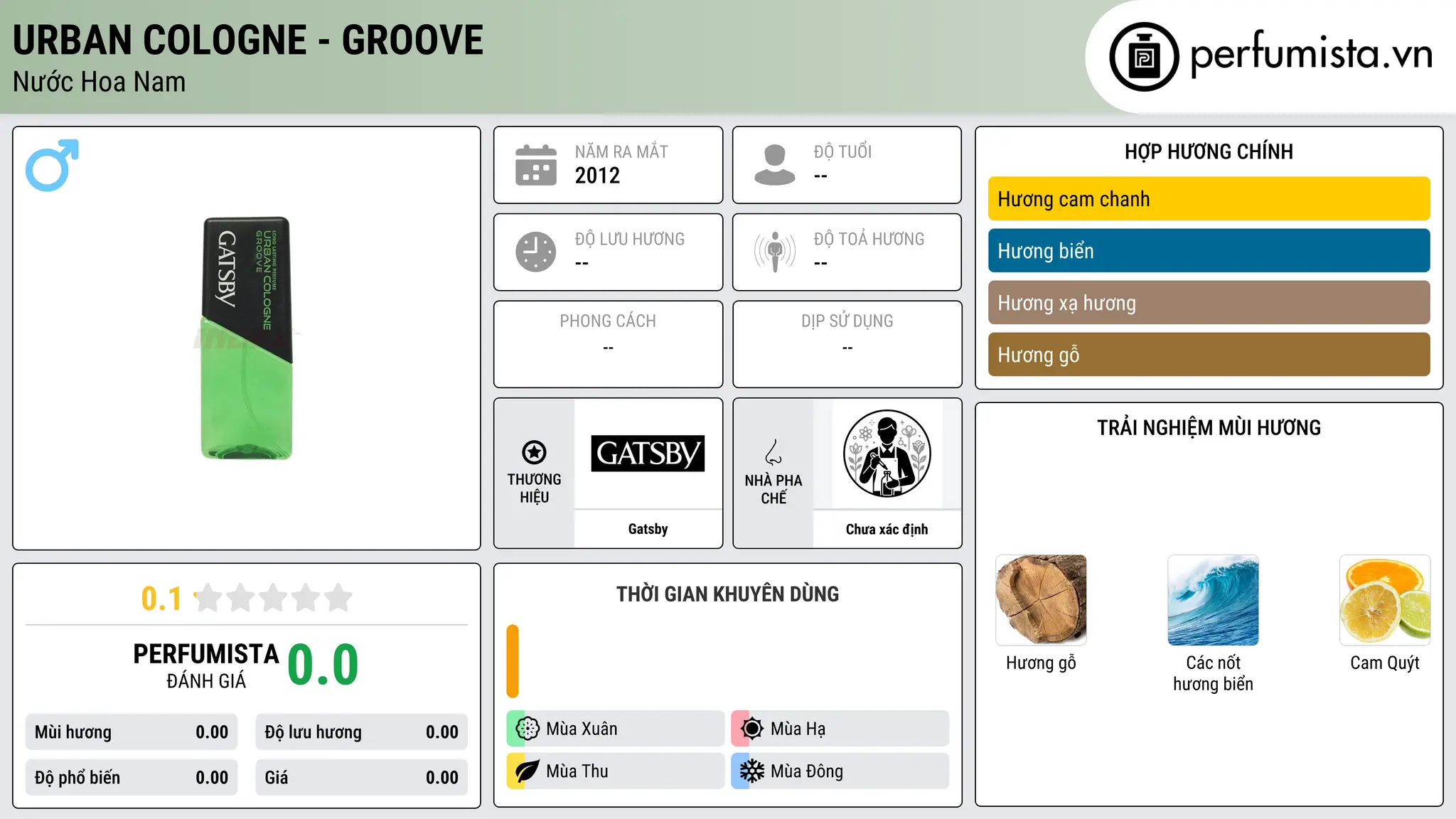Click the clock icon beside Độ lưu hương
This screenshot has width=1456, height=819.
536,252
